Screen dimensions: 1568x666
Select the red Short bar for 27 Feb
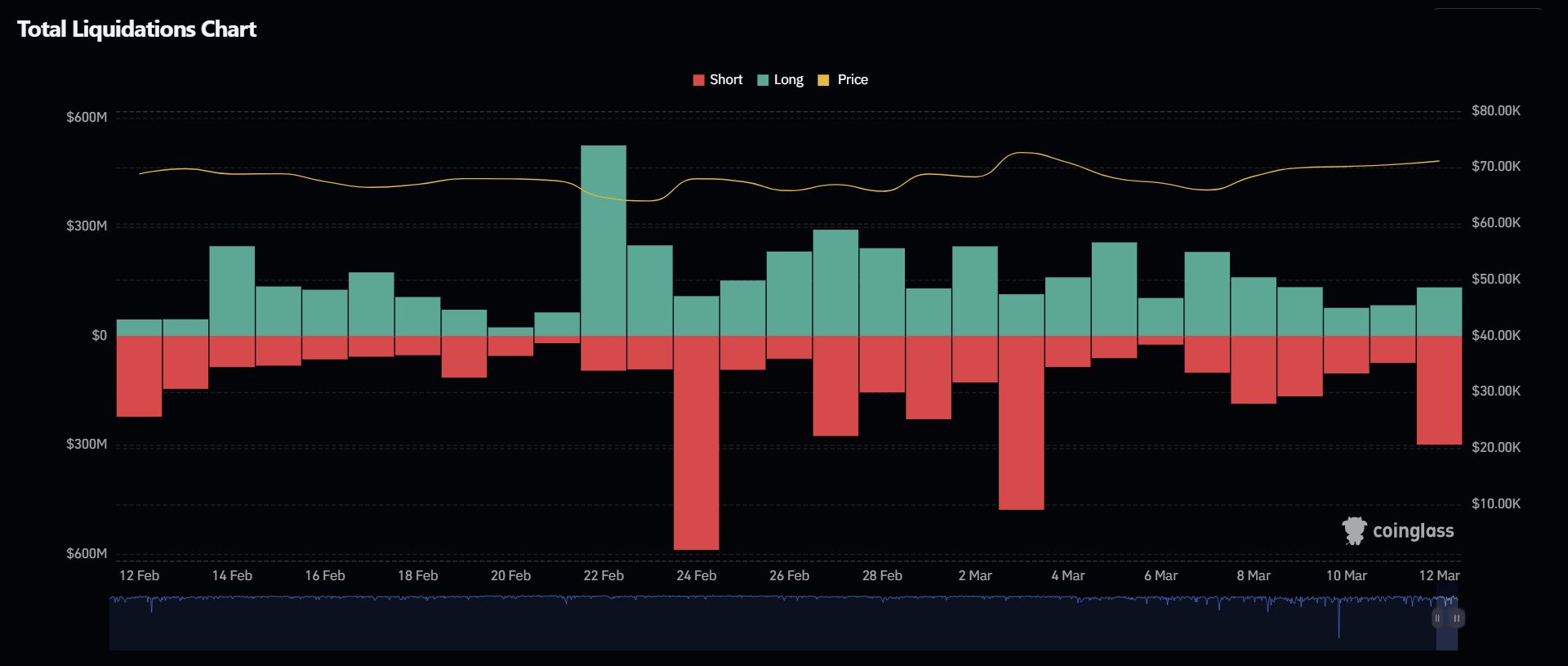[x=835, y=386]
